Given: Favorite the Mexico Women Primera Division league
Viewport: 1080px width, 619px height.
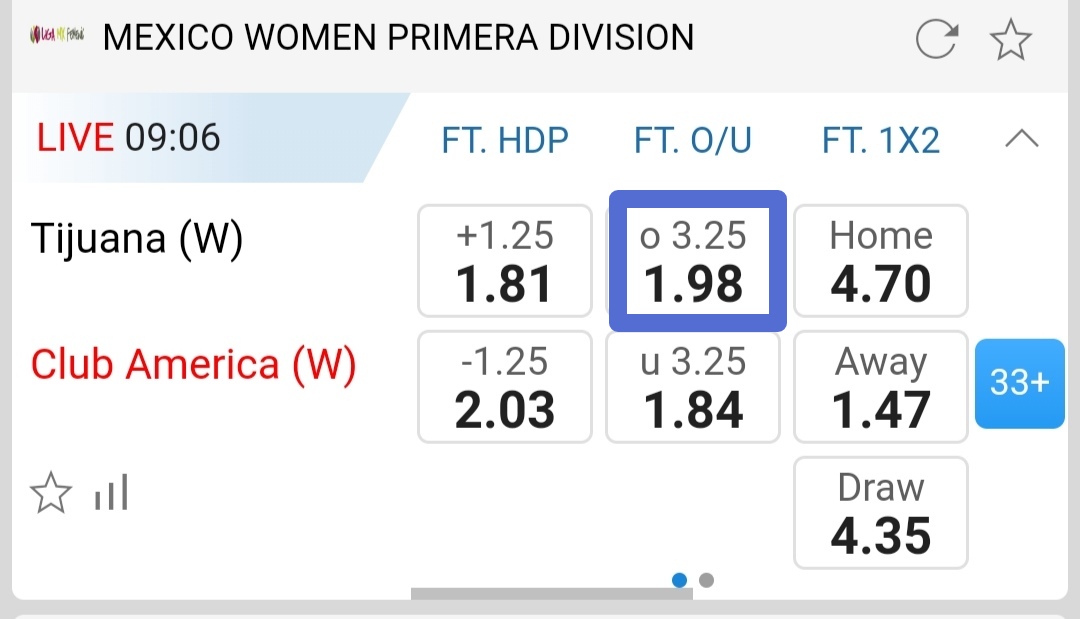Looking at the screenshot, I should 1010,40.
